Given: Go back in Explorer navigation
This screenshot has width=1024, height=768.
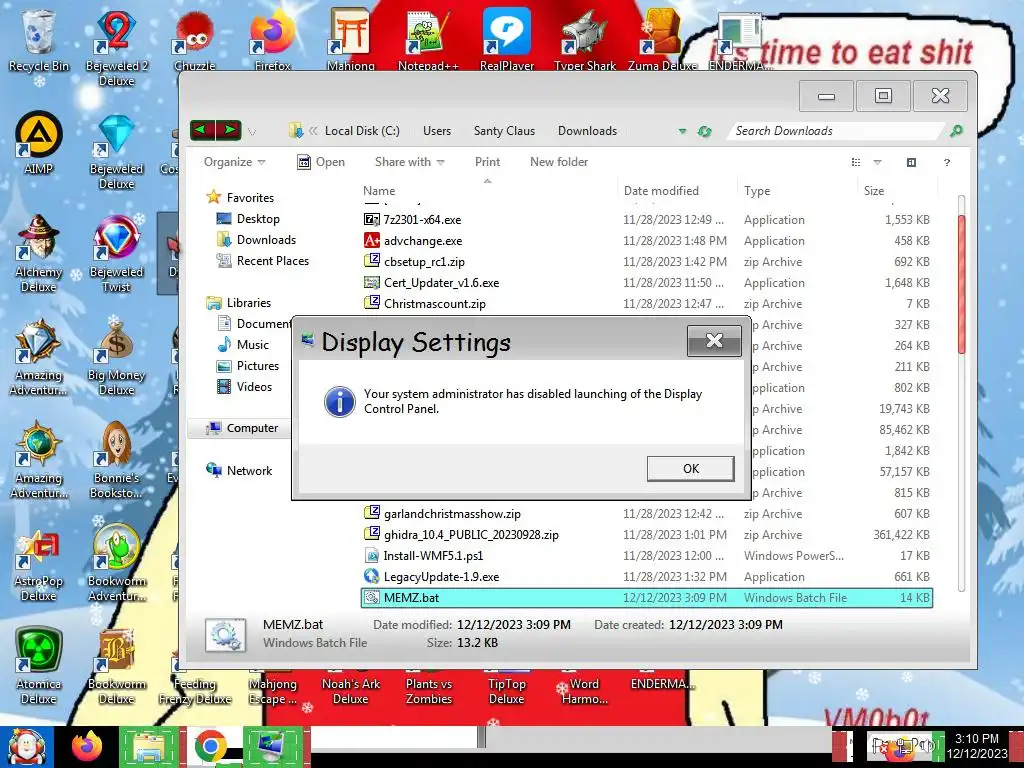Looking at the screenshot, I should [x=202, y=130].
